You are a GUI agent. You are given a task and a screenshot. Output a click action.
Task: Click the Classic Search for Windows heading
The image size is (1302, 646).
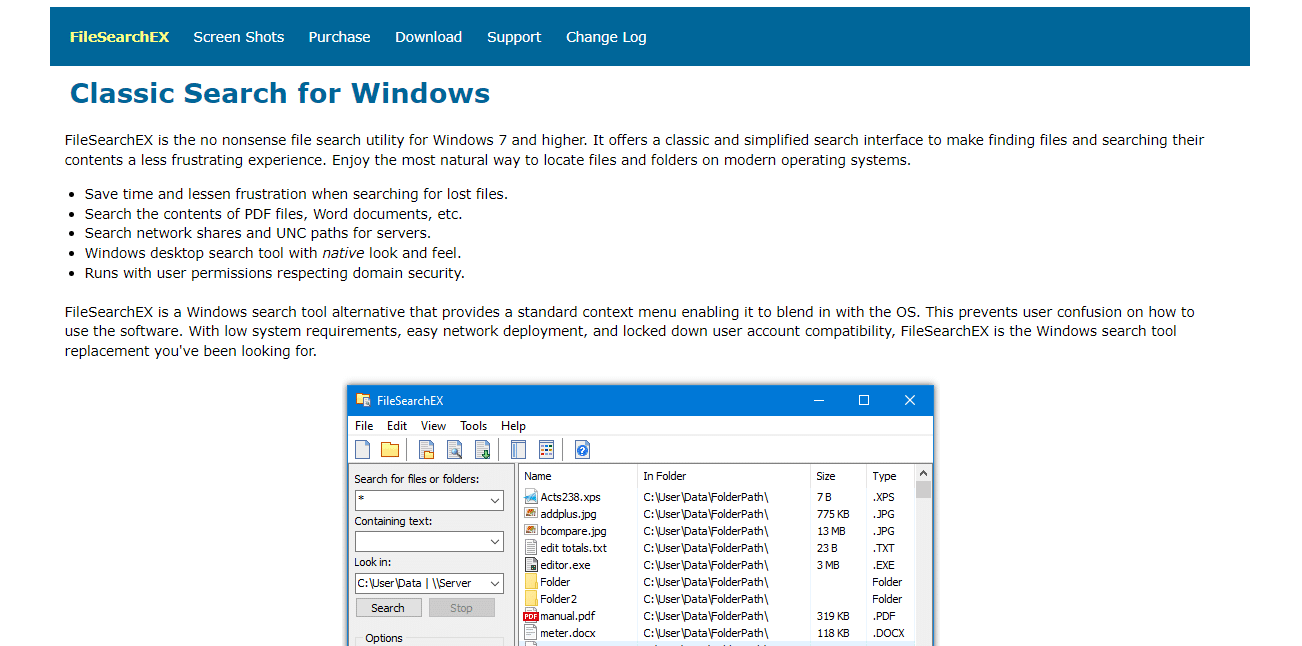pos(280,94)
